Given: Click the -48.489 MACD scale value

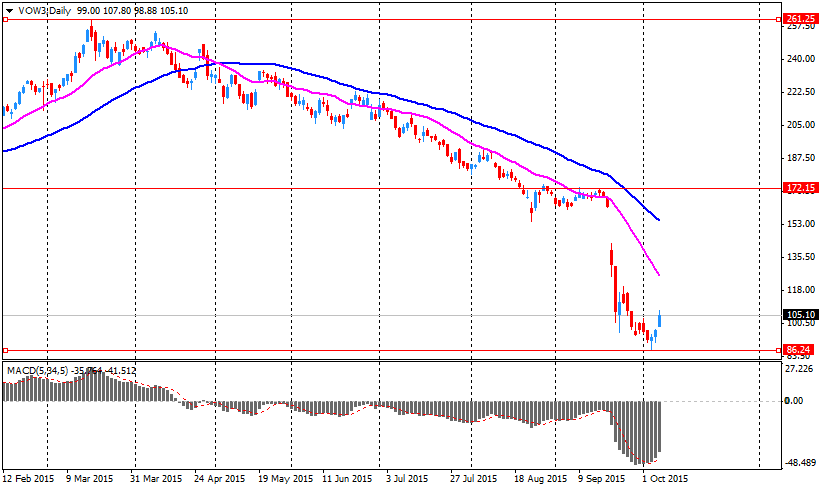Looking at the screenshot, I should point(801,463).
